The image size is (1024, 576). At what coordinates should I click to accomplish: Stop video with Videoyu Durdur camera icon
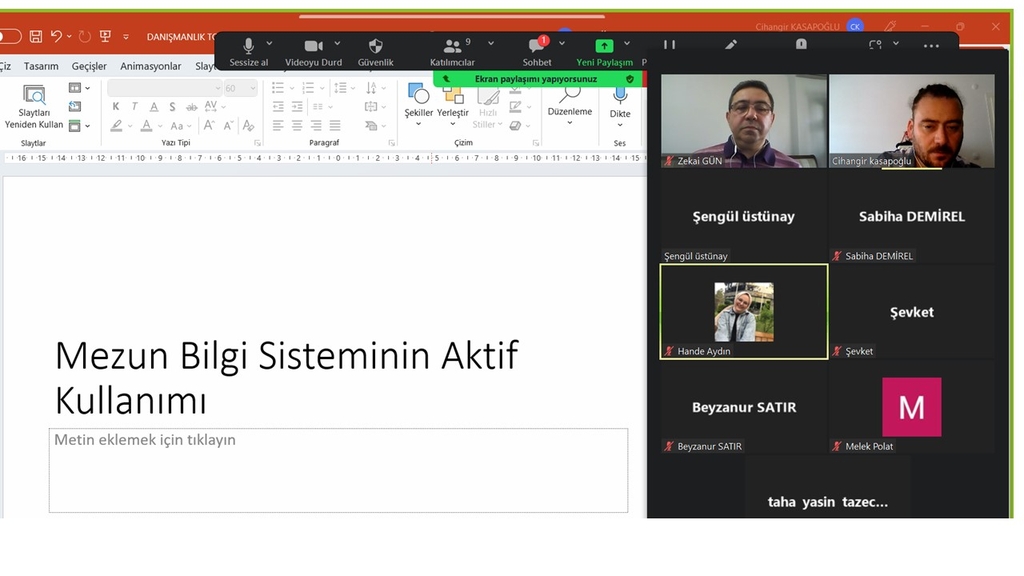click(x=313, y=46)
